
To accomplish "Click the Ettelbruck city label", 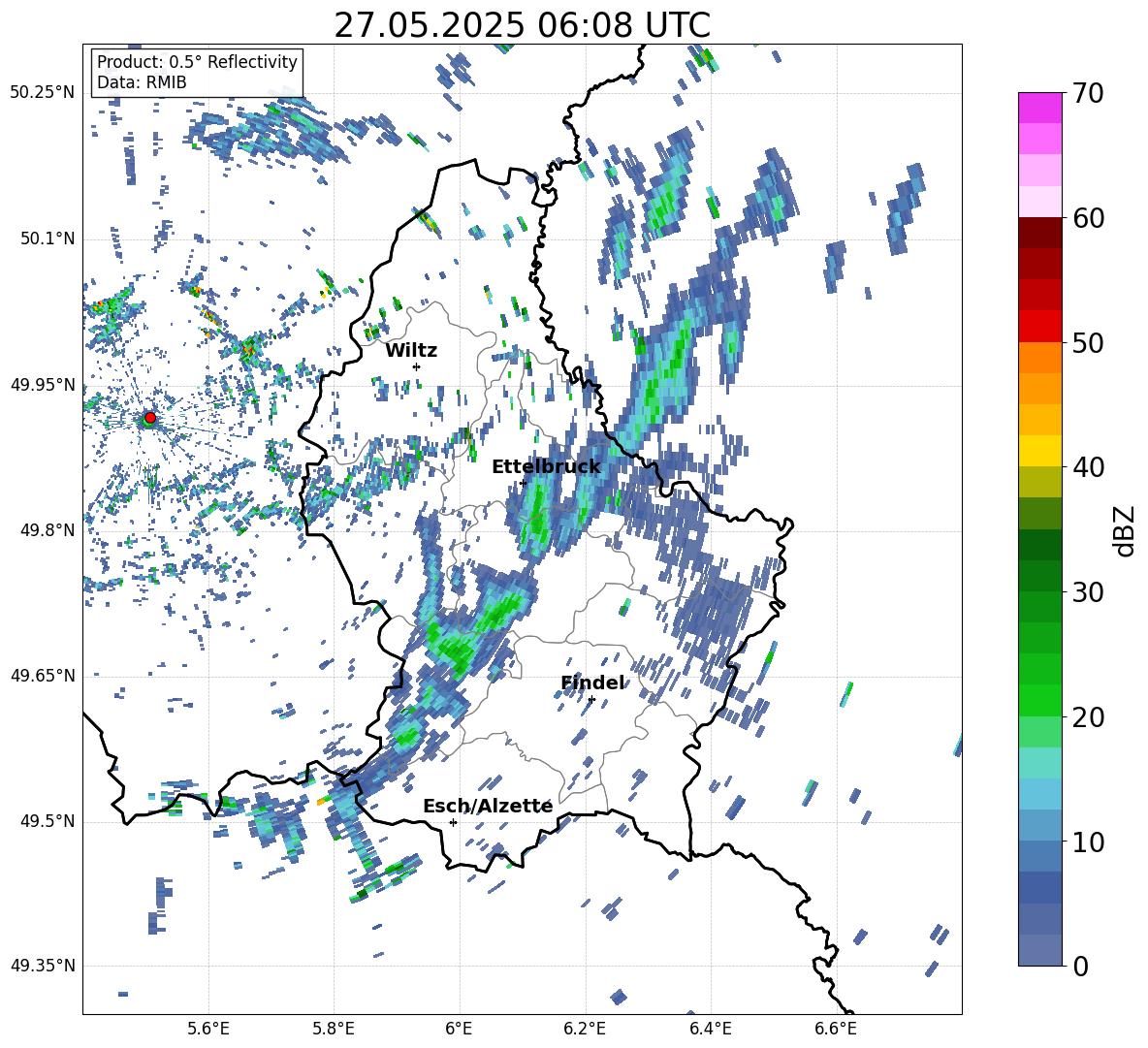I will tap(546, 467).
